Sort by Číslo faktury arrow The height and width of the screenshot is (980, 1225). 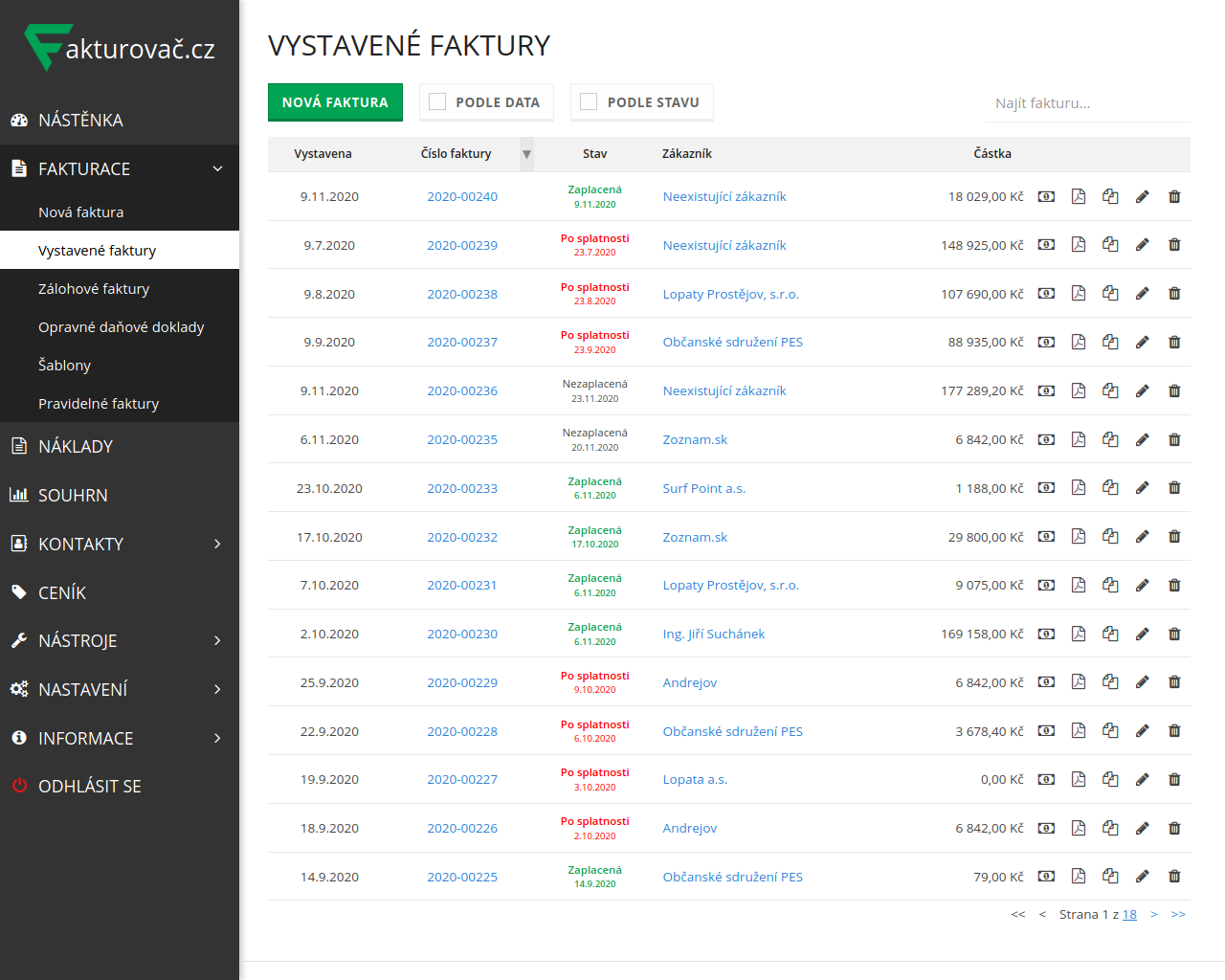pos(526,154)
